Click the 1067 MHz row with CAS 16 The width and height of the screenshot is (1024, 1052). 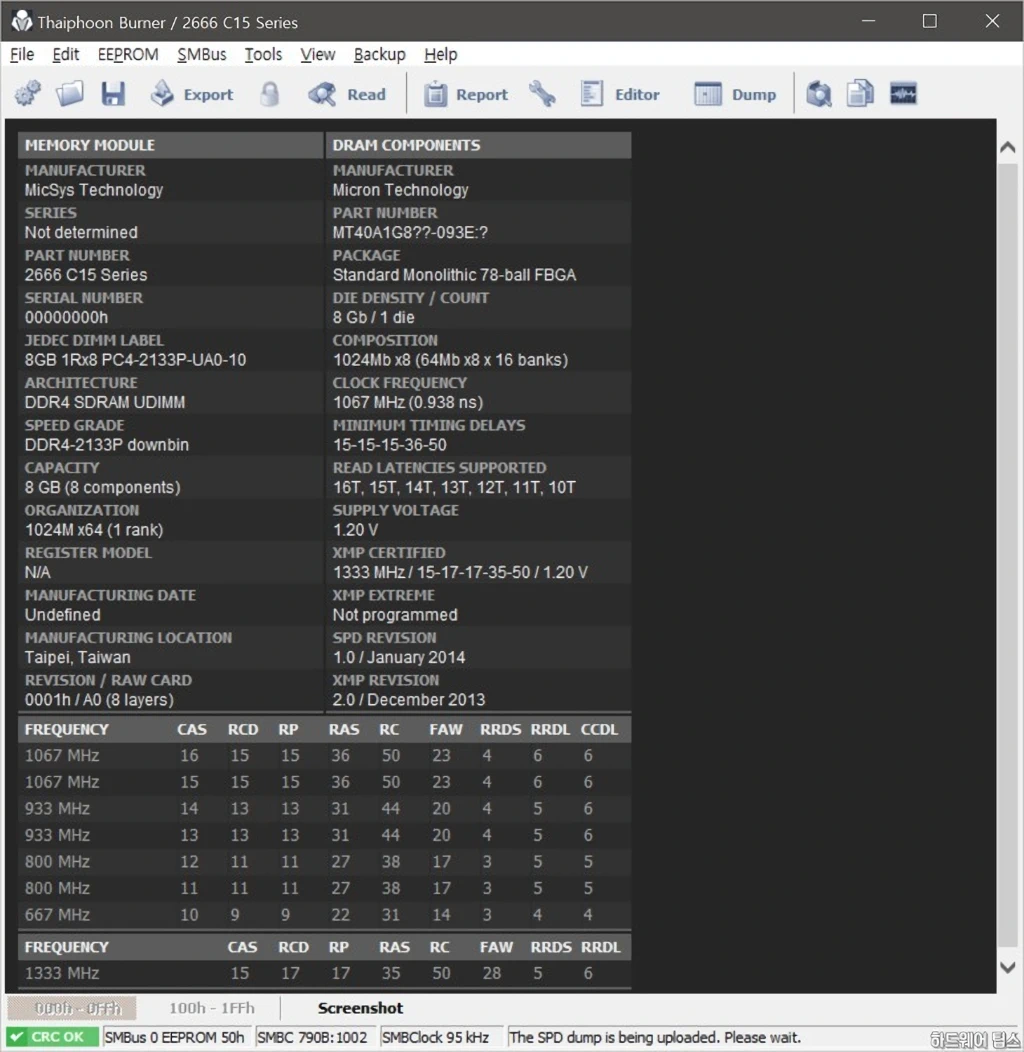(x=324, y=755)
